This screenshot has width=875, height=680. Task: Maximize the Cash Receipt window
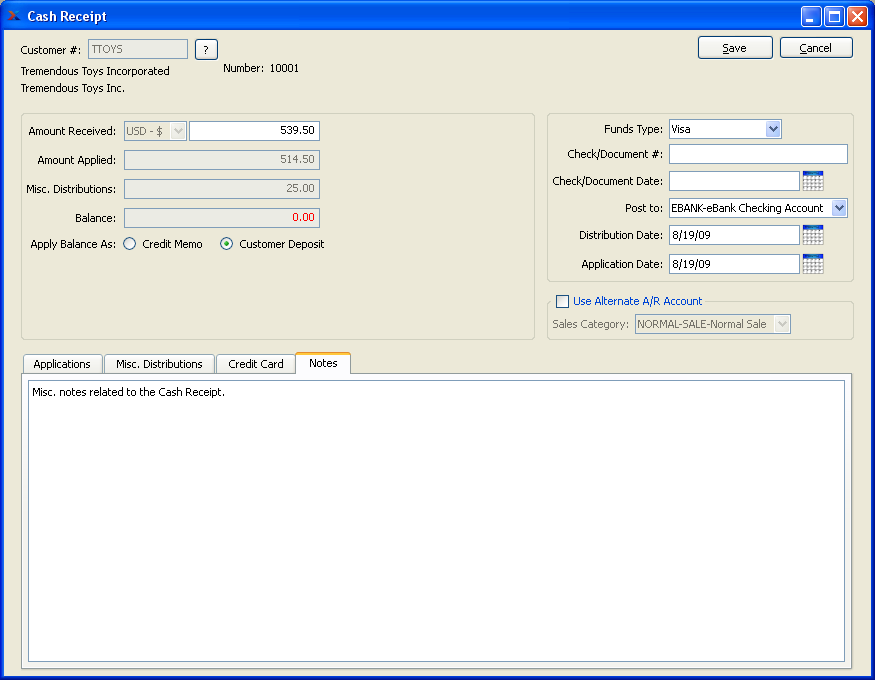834,17
